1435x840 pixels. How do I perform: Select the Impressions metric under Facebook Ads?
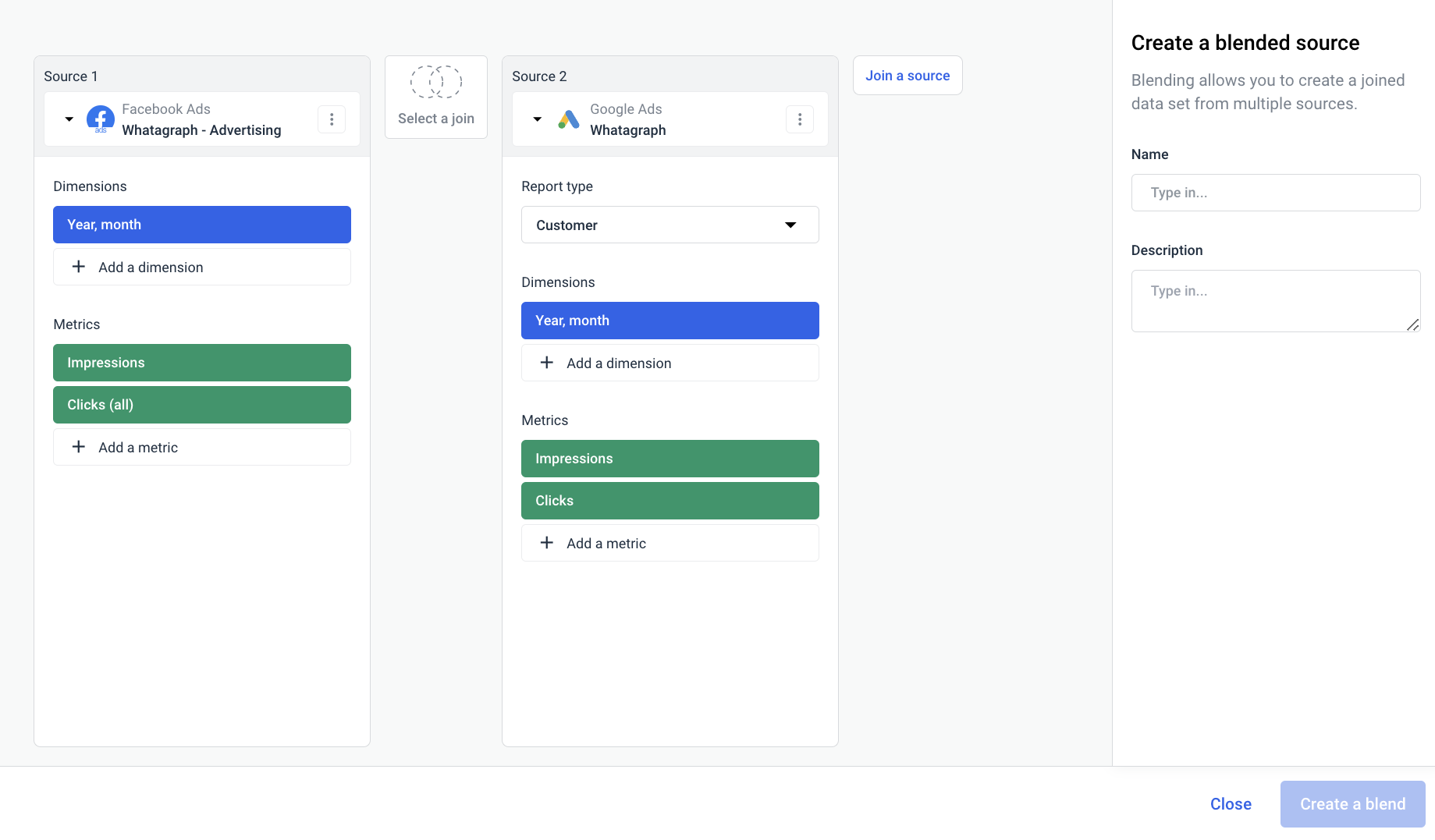201,362
